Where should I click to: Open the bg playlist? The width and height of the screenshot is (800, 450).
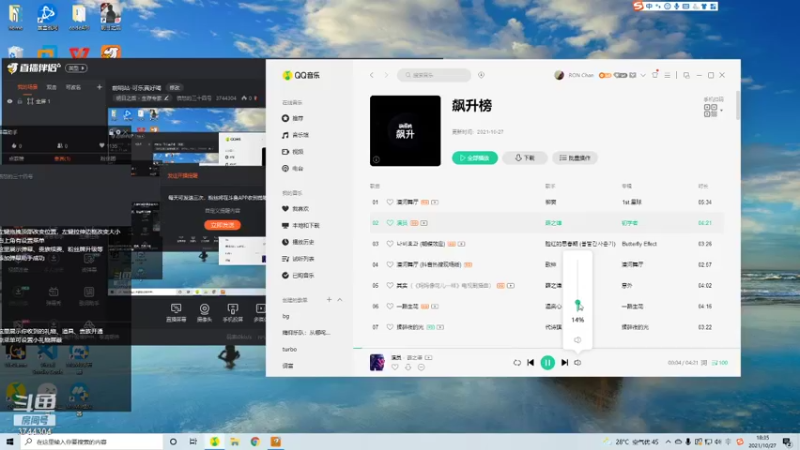point(286,316)
